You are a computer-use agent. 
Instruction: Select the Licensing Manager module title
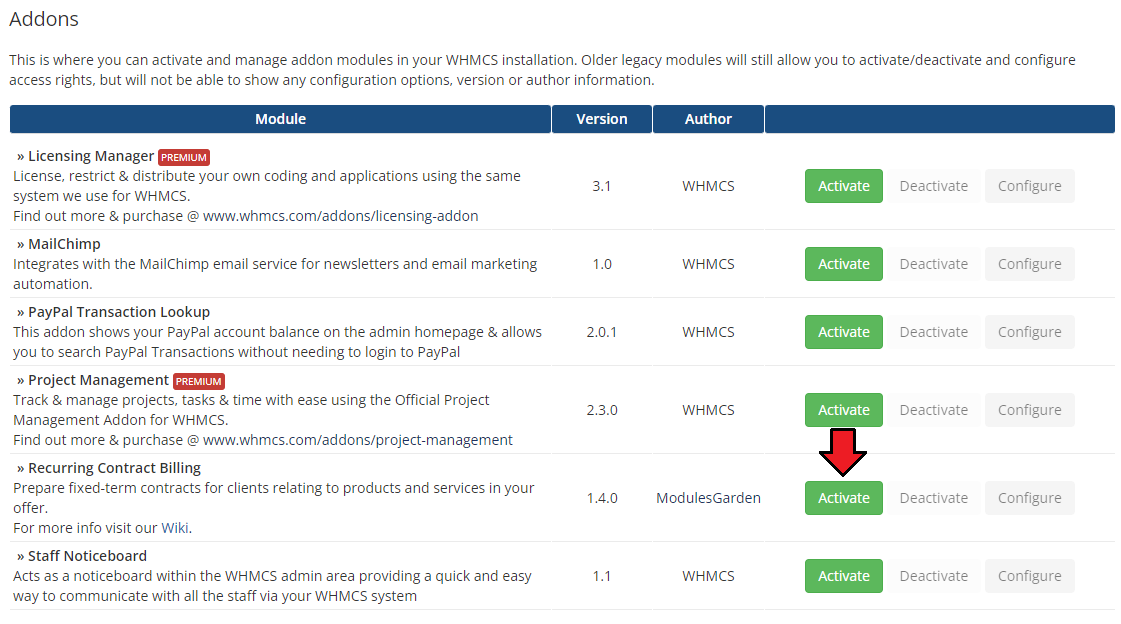click(91, 156)
